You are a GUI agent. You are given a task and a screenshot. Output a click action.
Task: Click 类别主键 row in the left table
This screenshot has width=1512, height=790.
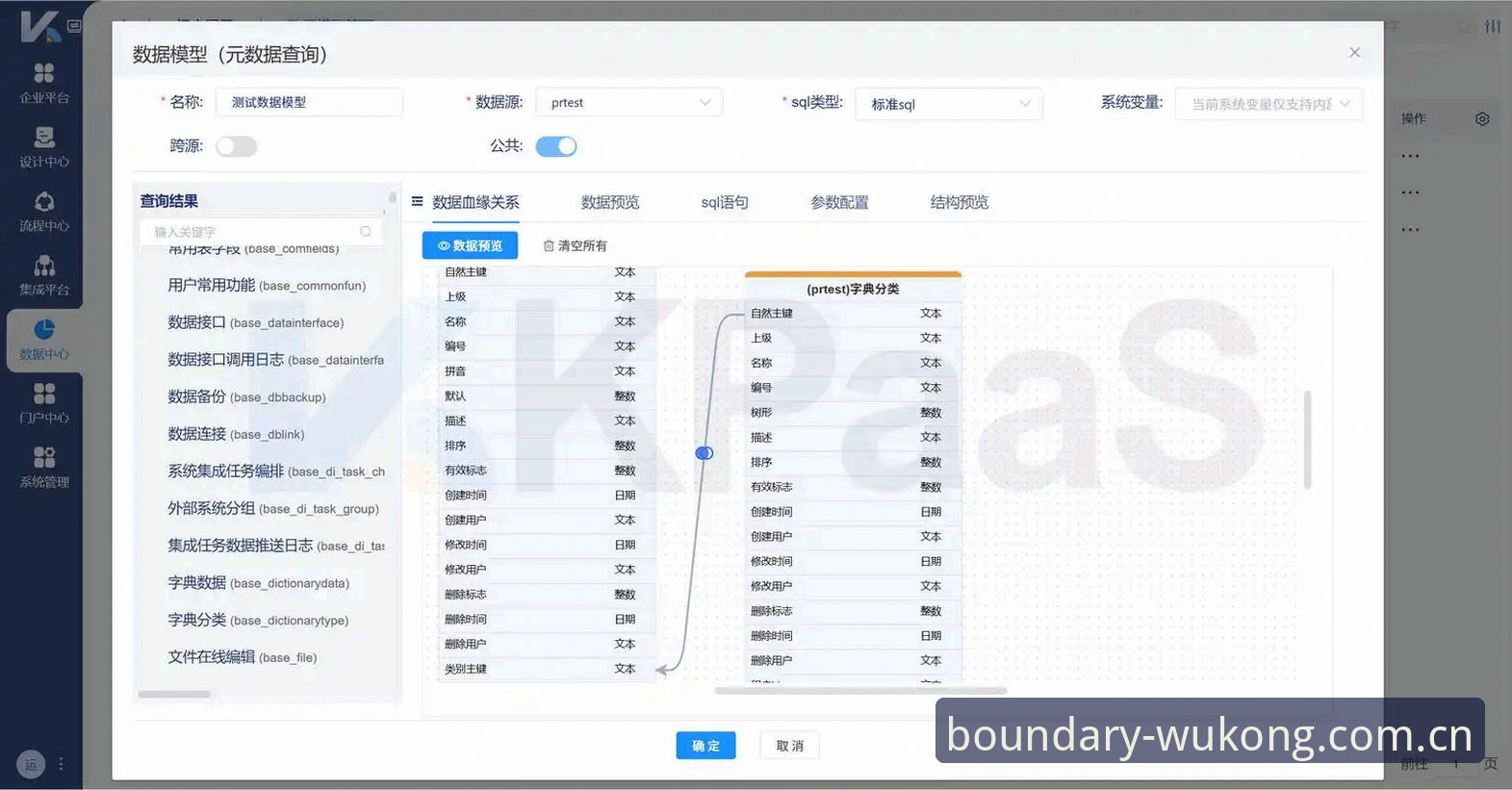point(547,669)
